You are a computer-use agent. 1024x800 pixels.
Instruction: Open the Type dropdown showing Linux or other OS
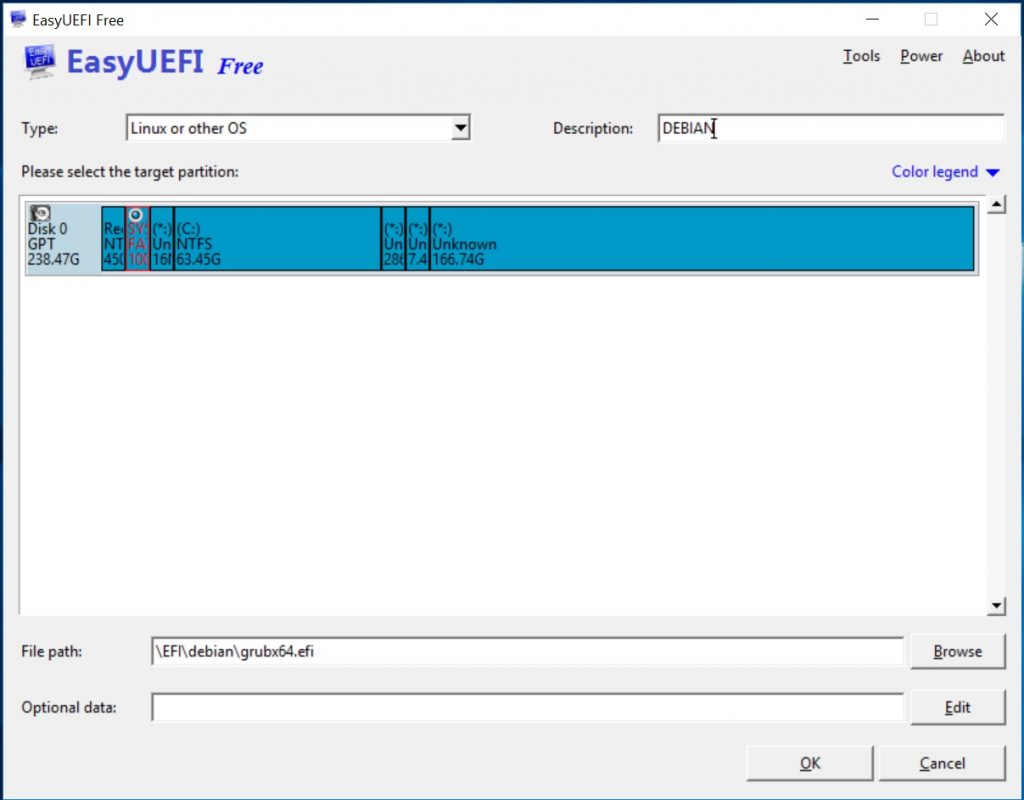click(x=298, y=128)
